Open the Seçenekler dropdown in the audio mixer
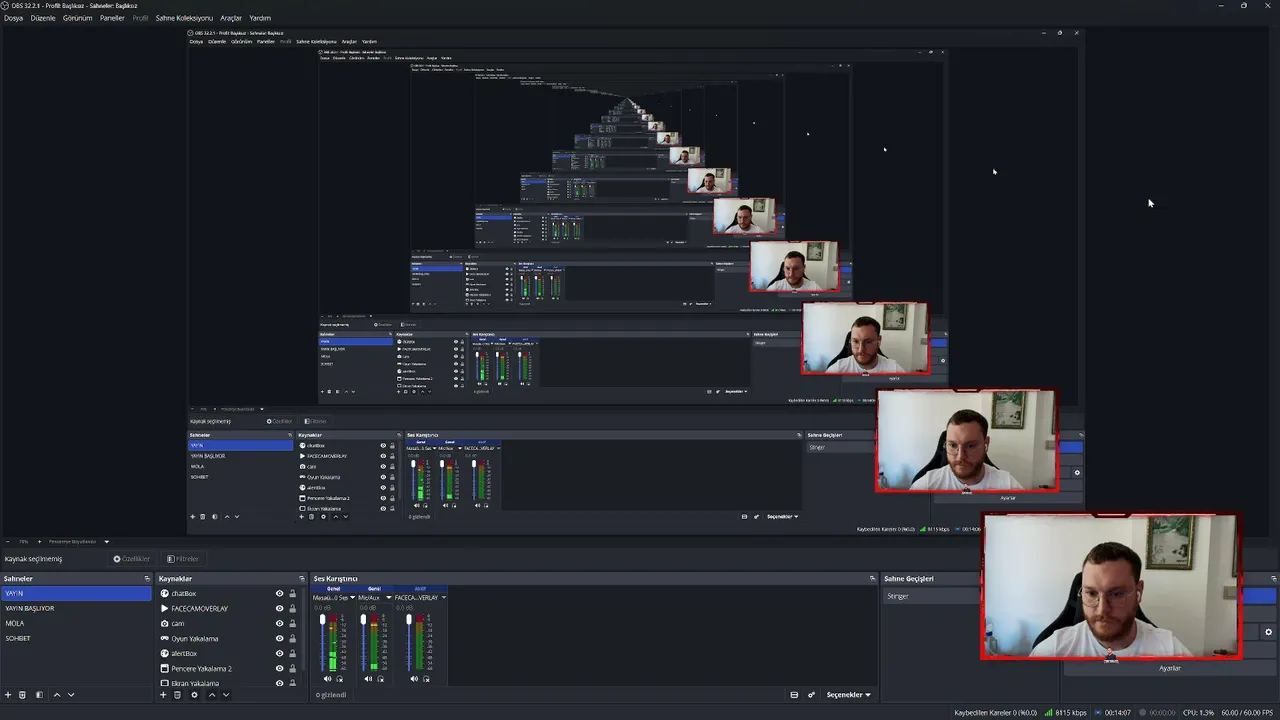Screen dimensions: 1280x720 click(x=848, y=695)
